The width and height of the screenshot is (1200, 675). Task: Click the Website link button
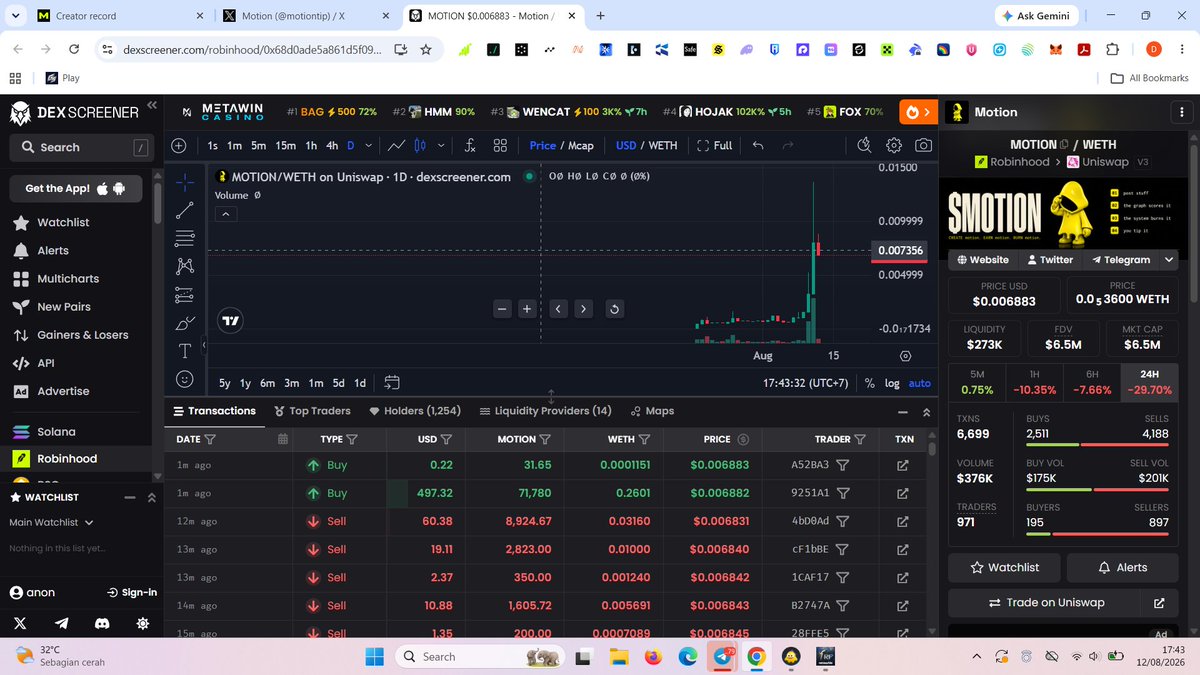coord(982,259)
